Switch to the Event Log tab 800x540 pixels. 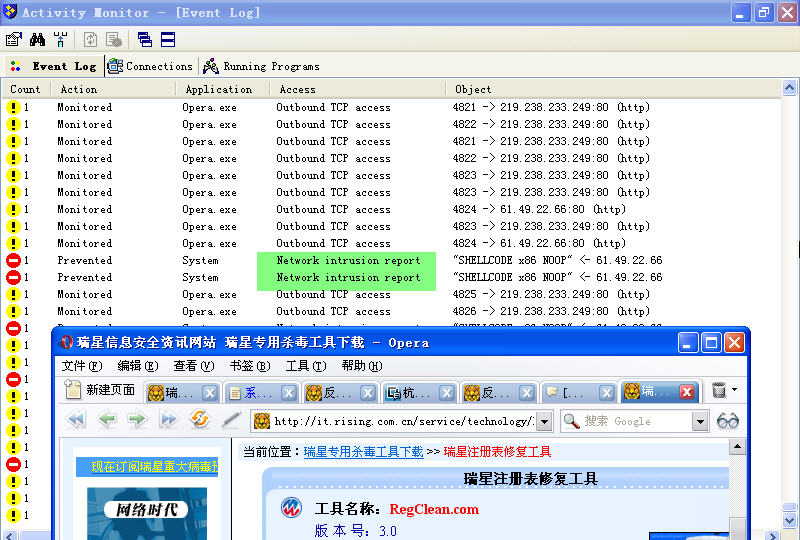pyautogui.click(x=54, y=66)
